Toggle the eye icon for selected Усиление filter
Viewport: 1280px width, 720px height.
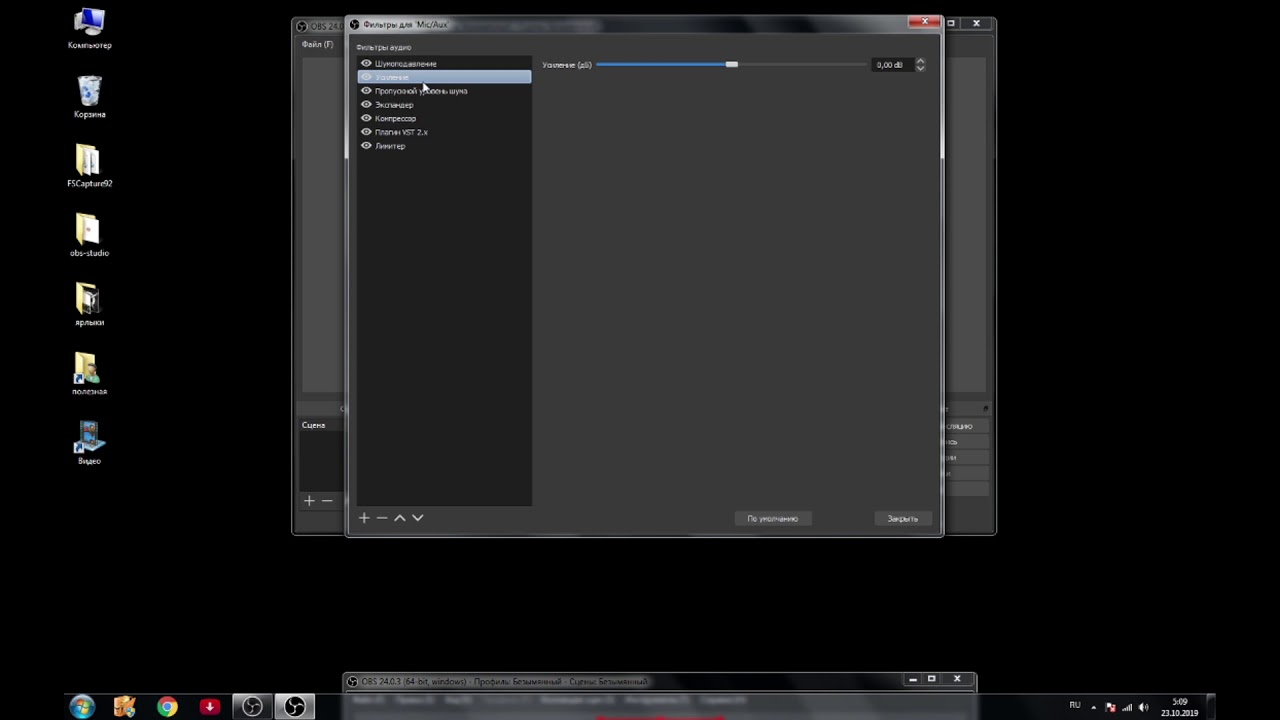click(366, 77)
